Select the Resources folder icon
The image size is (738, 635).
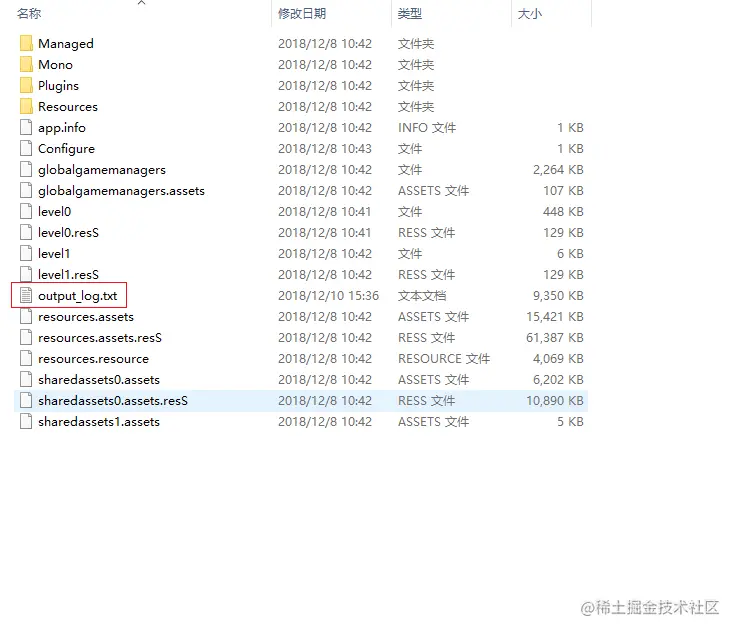(x=26, y=106)
